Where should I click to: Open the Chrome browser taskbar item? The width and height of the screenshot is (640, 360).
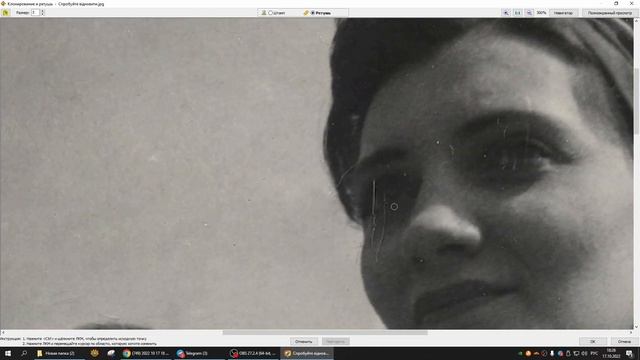[x=147, y=353]
